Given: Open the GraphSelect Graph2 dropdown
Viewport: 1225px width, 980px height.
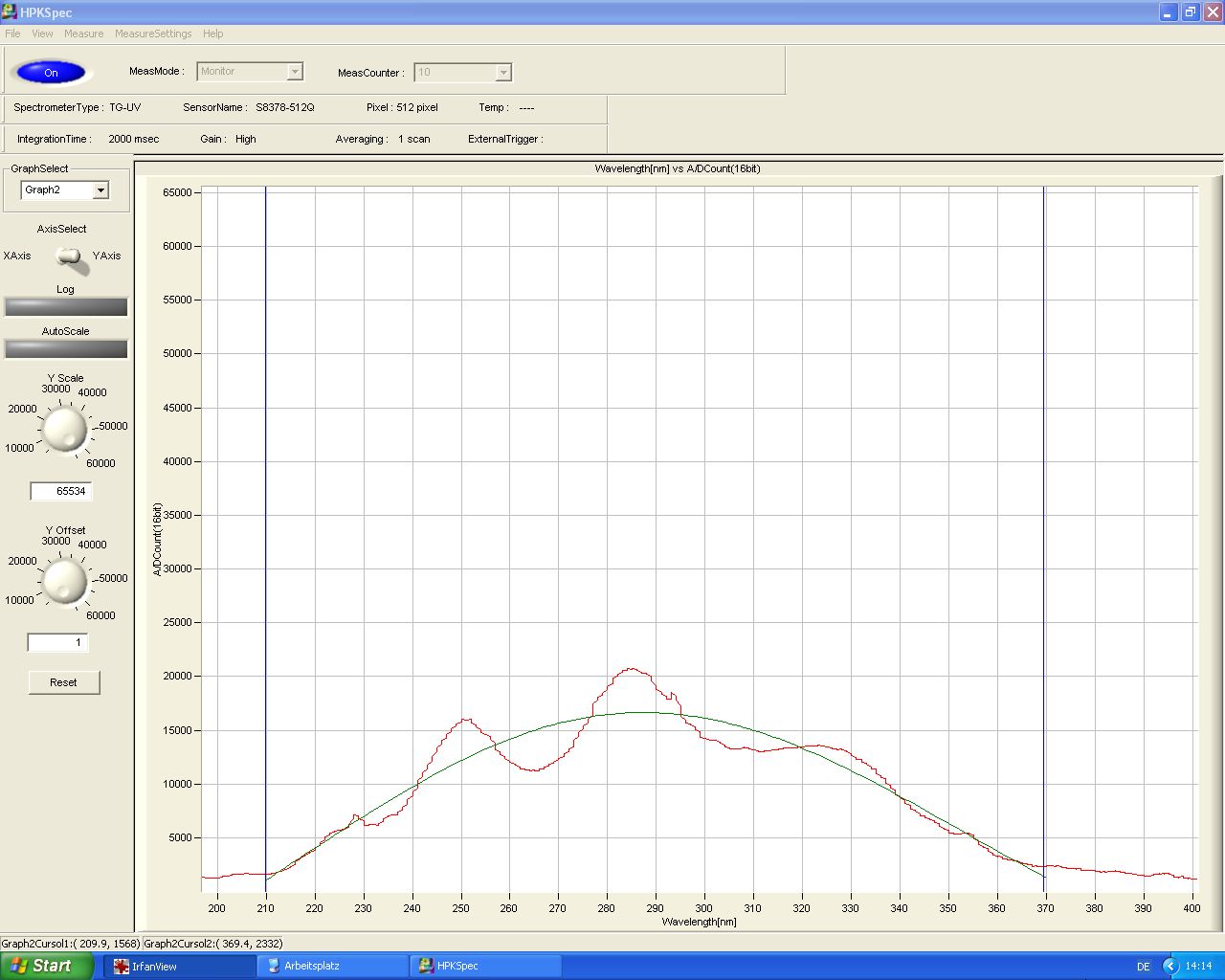Looking at the screenshot, I should 100,190.
